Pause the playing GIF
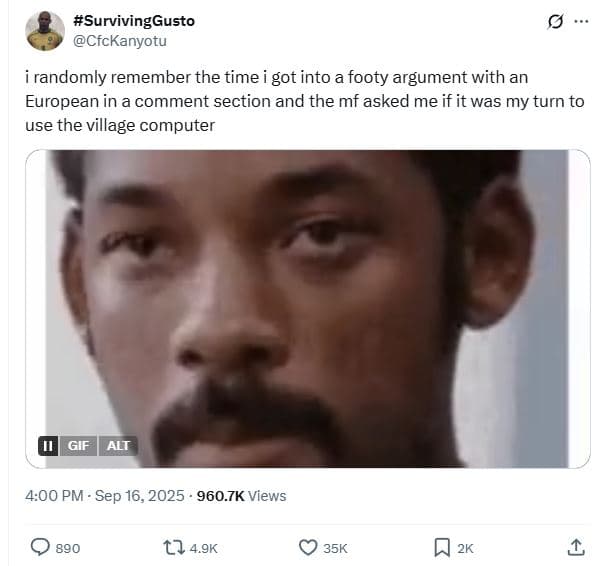 click(x=48, y=446)
